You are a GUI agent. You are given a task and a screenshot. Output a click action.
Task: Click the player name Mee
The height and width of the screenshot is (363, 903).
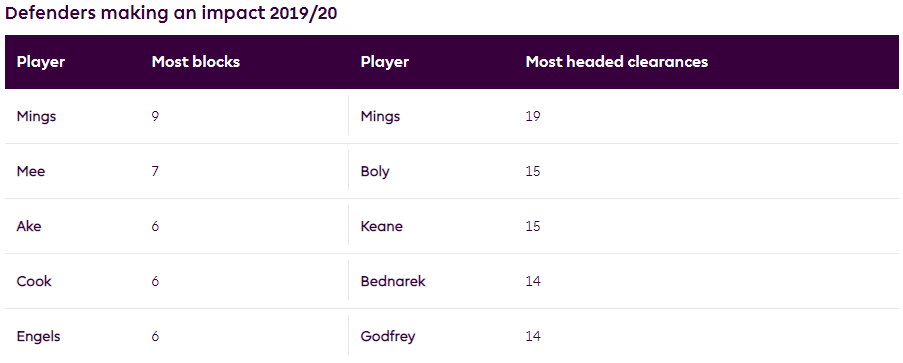point(31,172)
